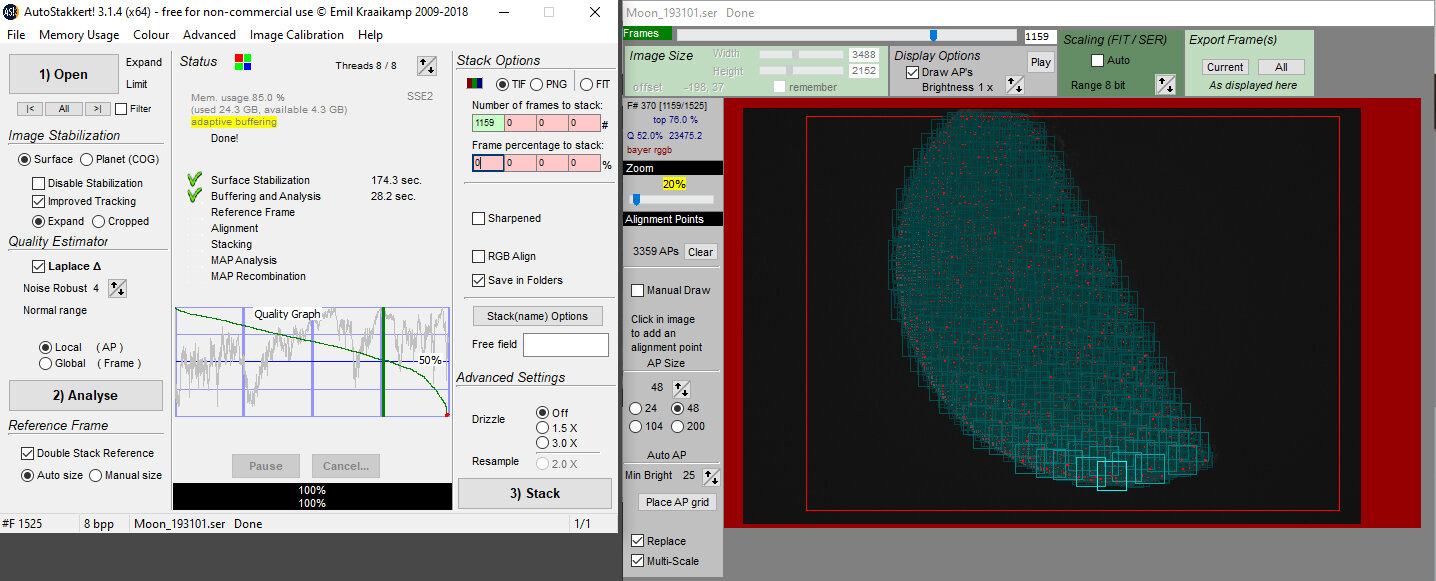Enable RGB Align checkbox
This screenshot has height=581, width=1436.
[x=479, y=256]
